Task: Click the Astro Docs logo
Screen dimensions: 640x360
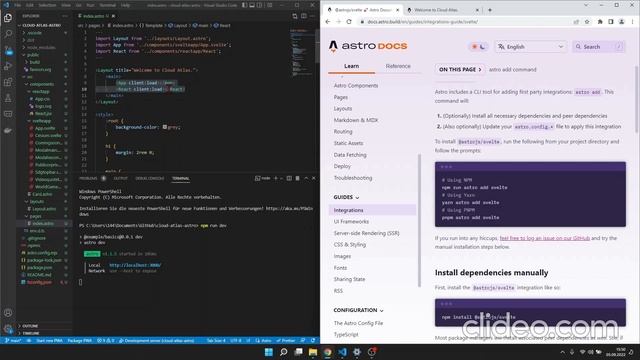Action: tap(368, 46)
